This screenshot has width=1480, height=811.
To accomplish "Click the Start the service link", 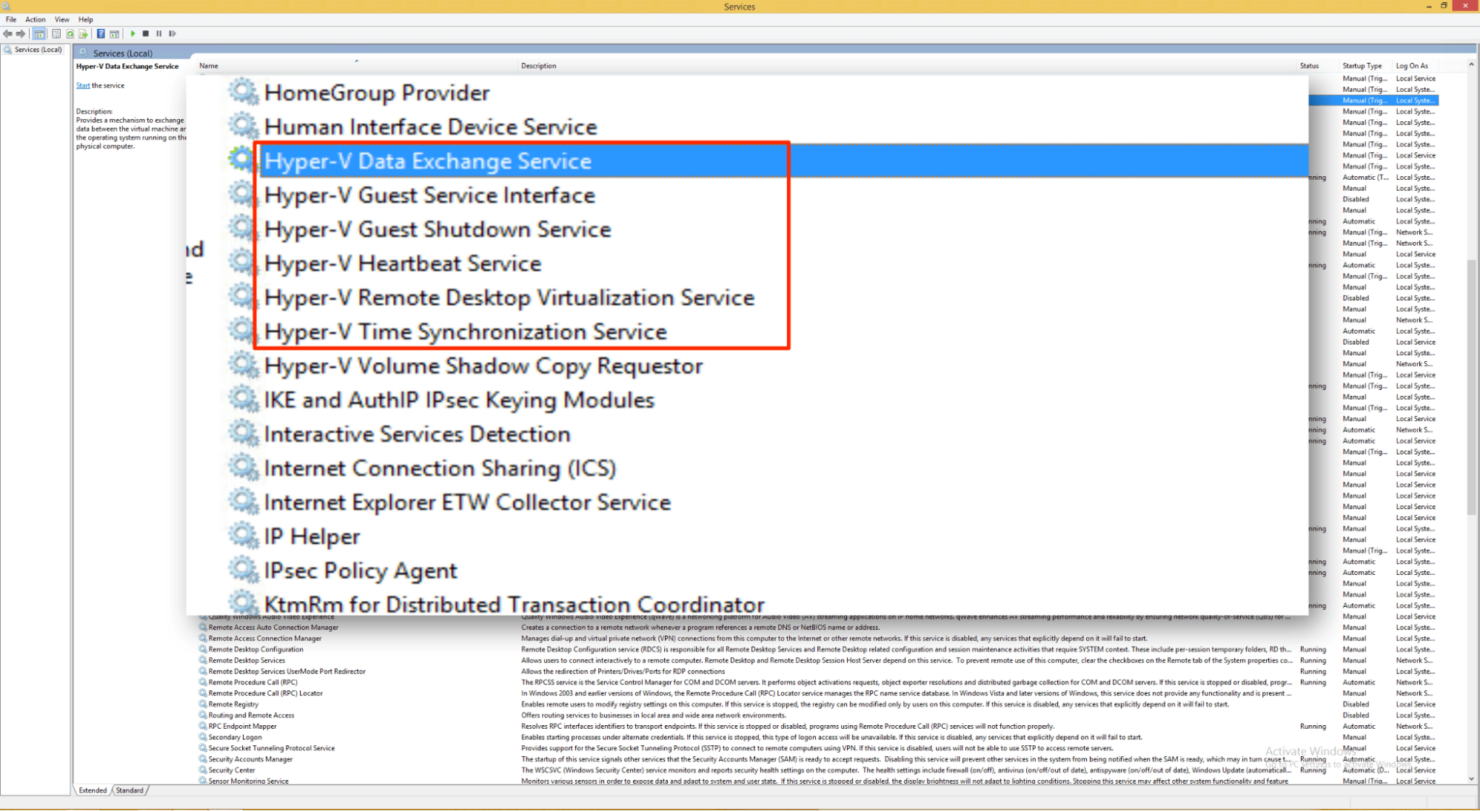I will pyautogui.click(x=81, y=85).
